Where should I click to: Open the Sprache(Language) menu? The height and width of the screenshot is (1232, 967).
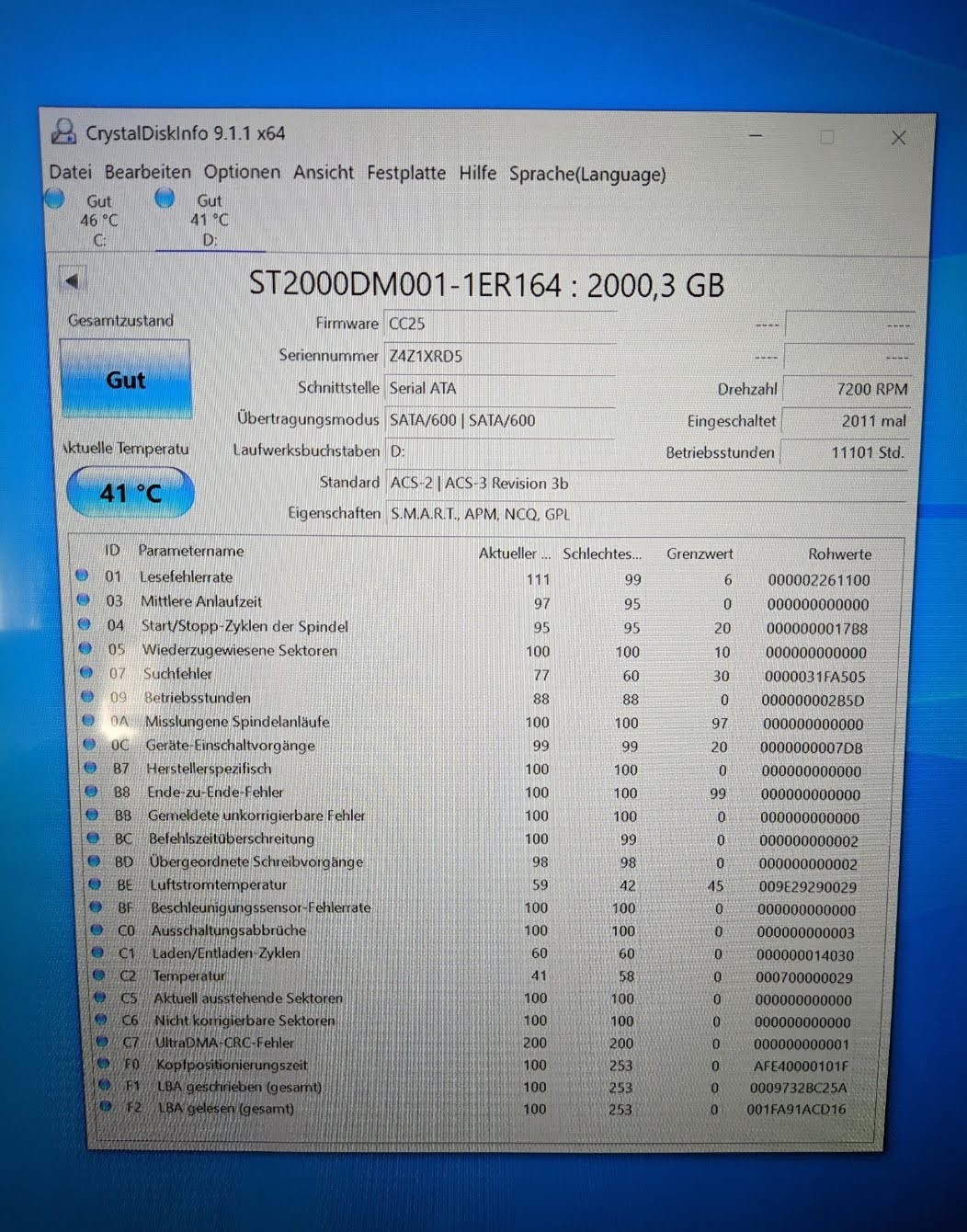587,174
